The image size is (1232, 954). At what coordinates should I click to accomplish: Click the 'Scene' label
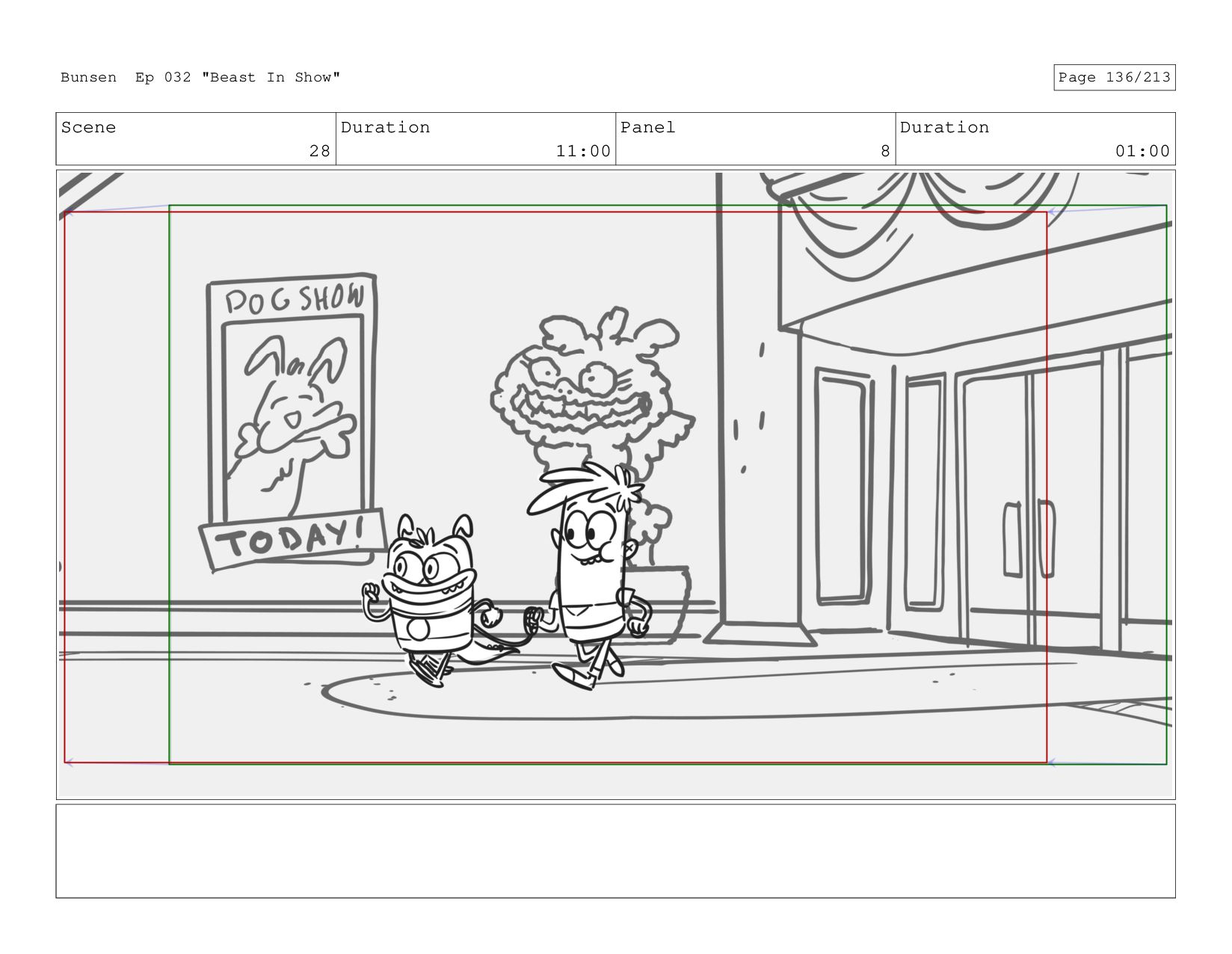click(x=88, y=127)
